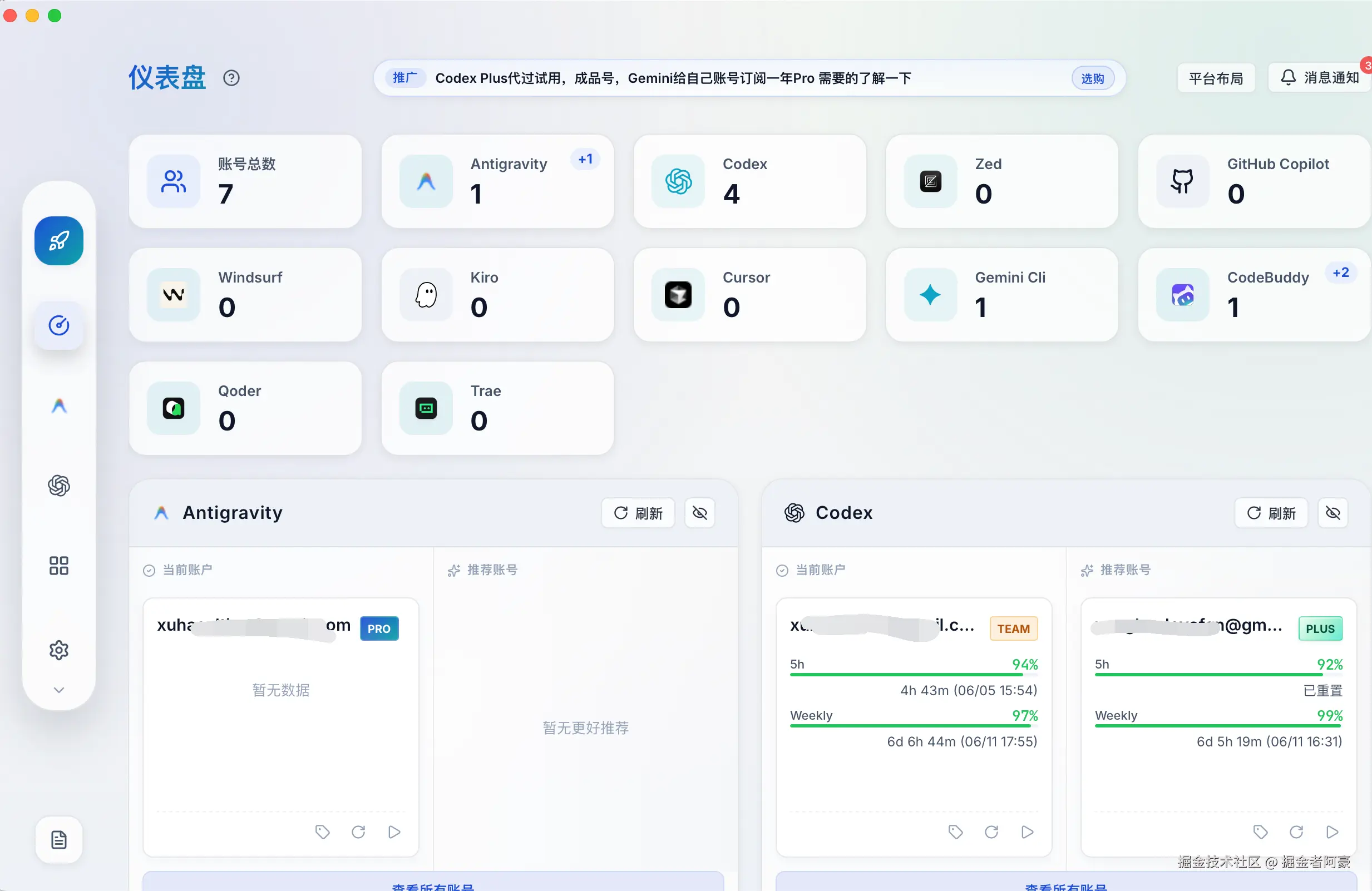1372x891 pixels.
Task: Open the rocket launcher sidebar icon
Action: [59, 241]
